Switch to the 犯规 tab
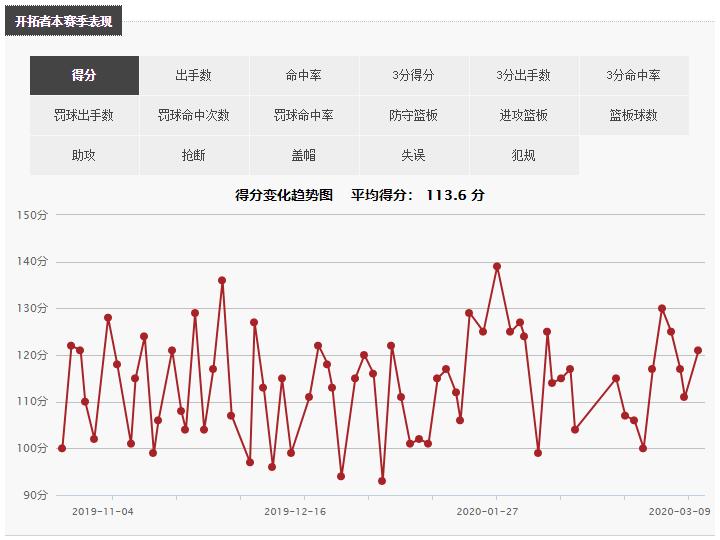 [x=523, y=155]
